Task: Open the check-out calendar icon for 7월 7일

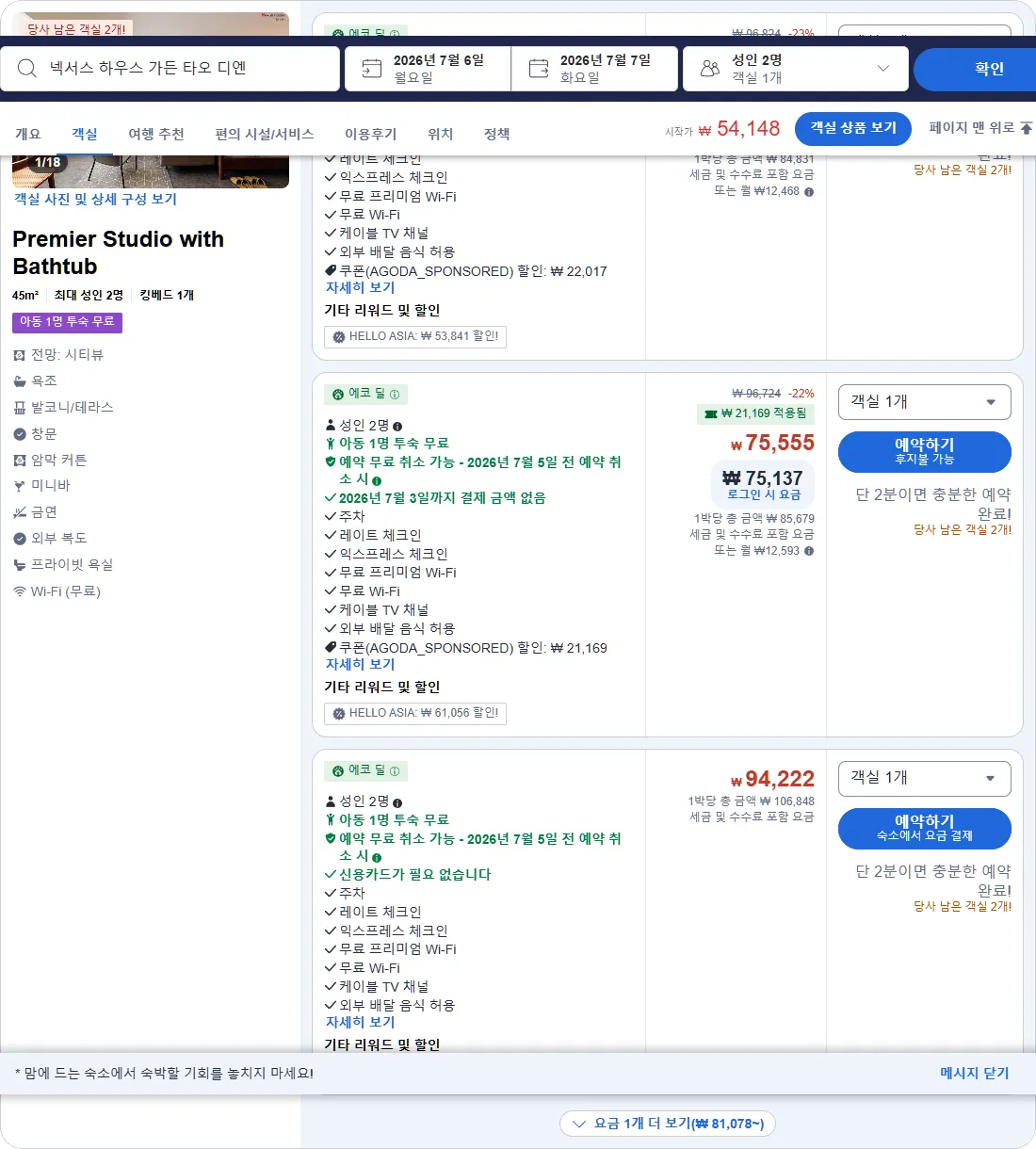Action: (539, 68)
